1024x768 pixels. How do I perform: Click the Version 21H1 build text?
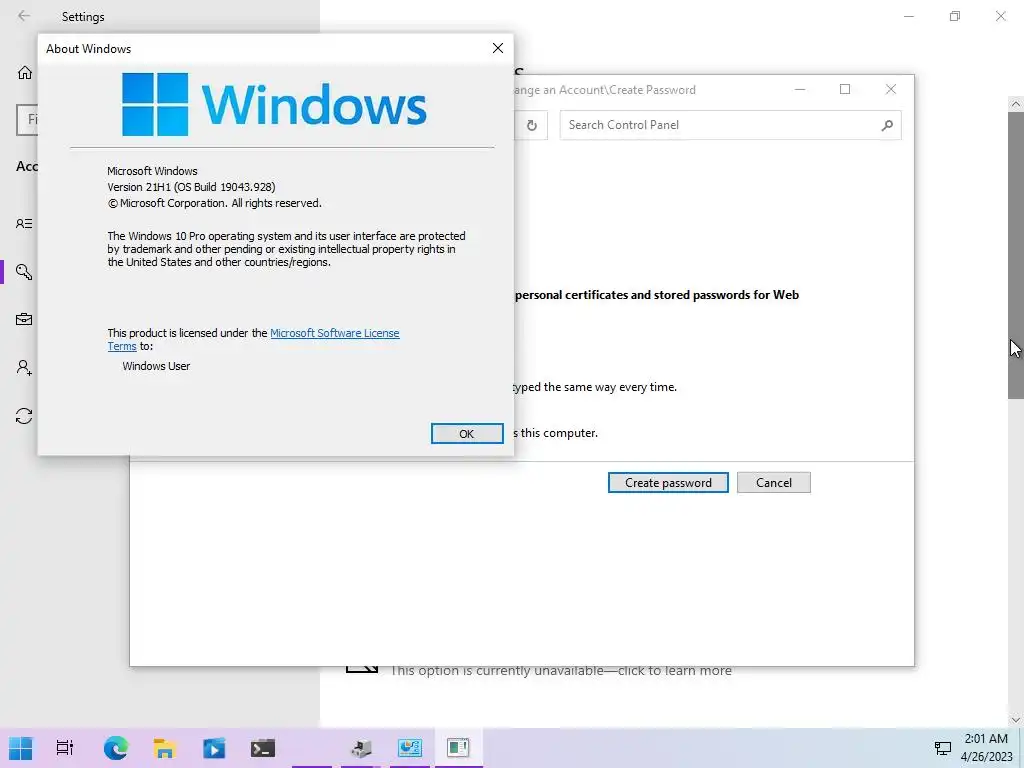coord(191,187)
